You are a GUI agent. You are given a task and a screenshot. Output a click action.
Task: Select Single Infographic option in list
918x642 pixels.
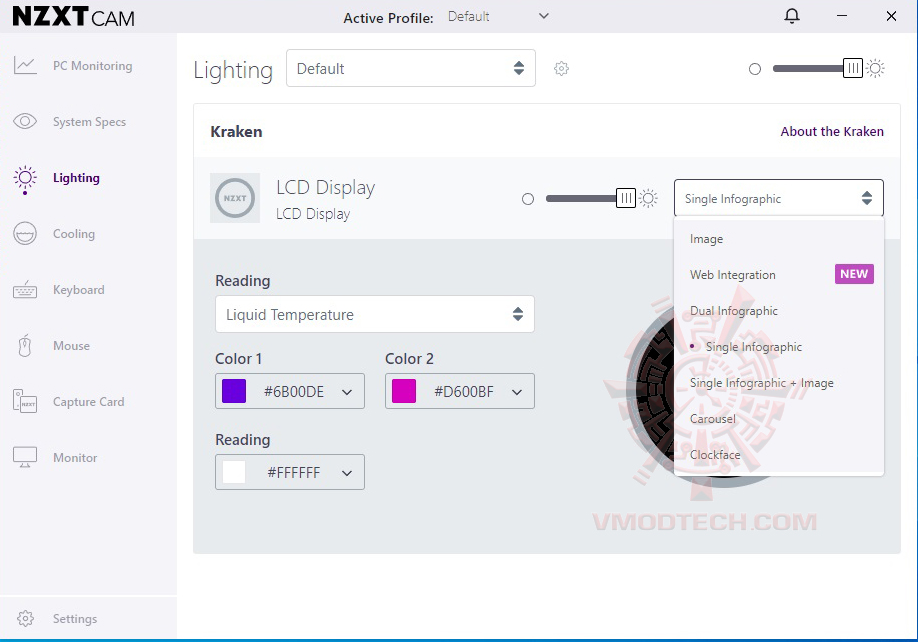click(x=779, y=346)
